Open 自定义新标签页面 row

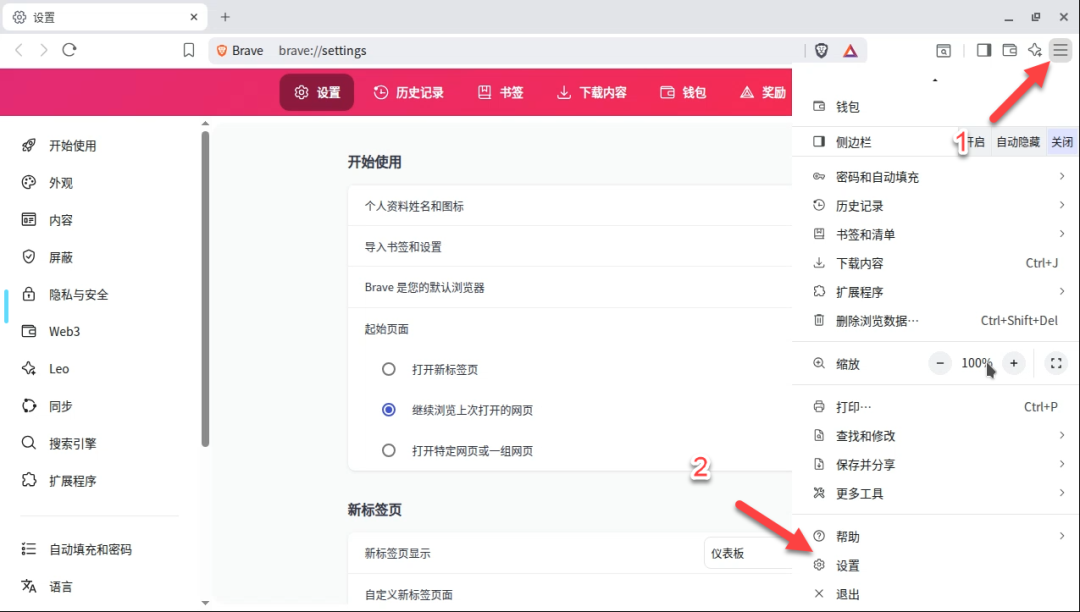(x=570, y=594)
